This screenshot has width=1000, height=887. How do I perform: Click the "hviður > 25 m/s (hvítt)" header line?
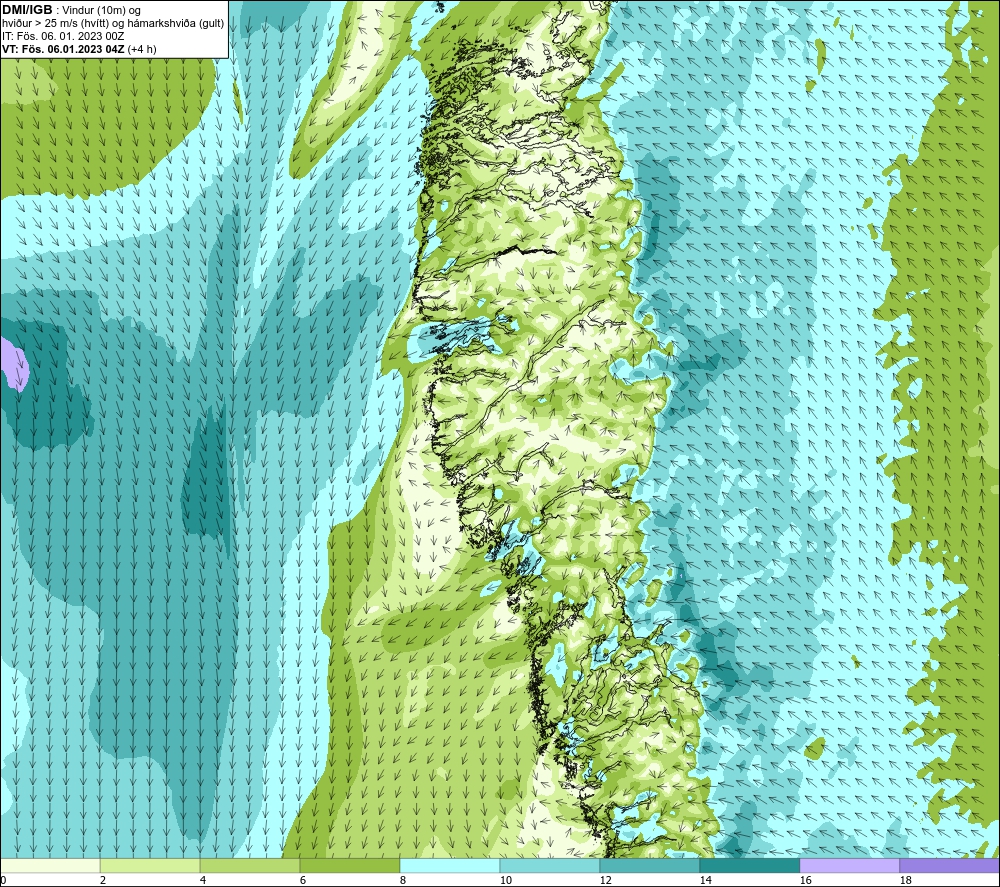(113, 24)
